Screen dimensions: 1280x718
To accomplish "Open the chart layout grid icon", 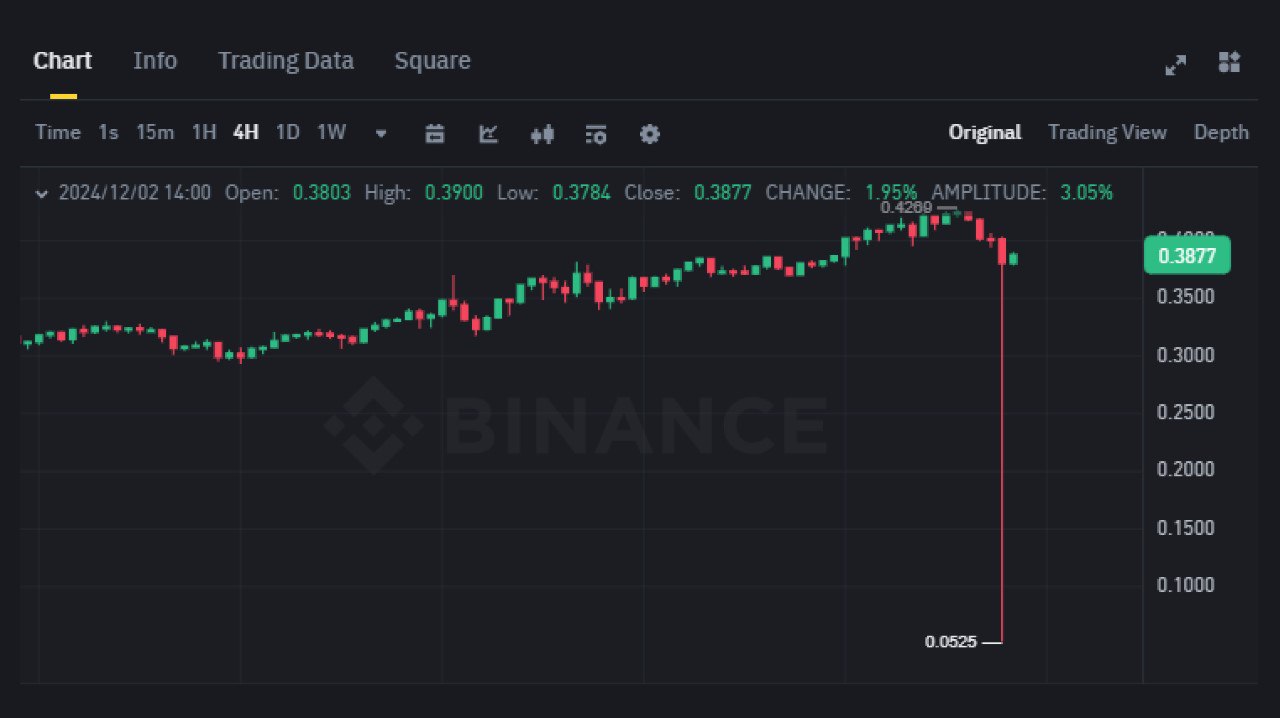I will 1229,62.
